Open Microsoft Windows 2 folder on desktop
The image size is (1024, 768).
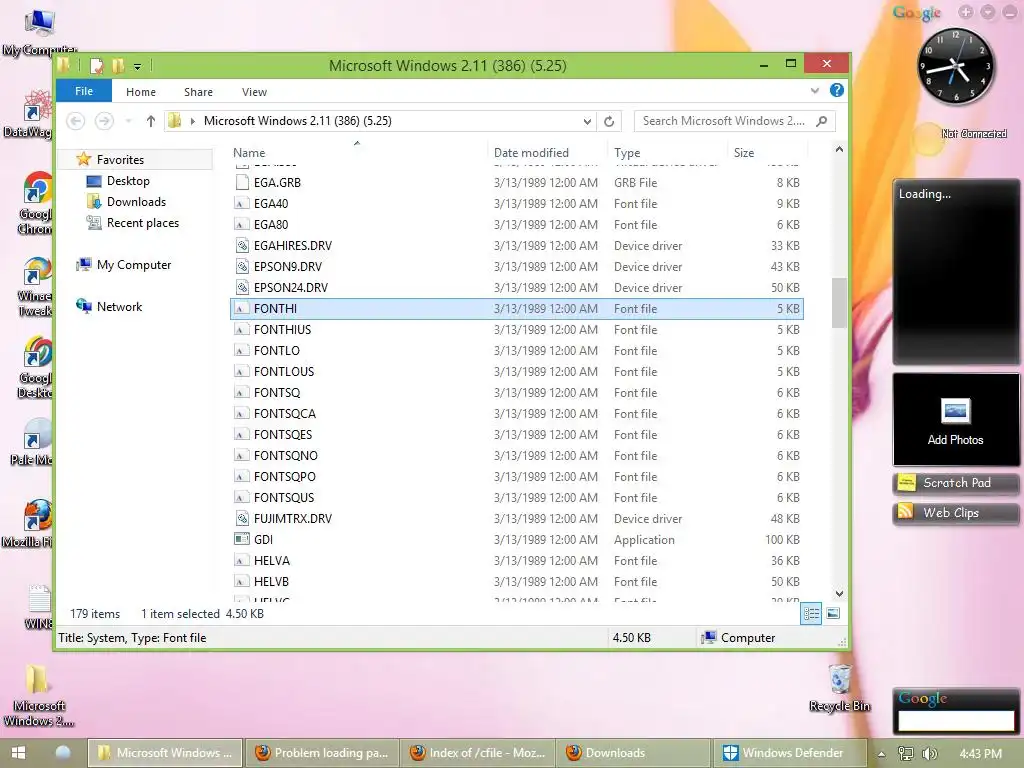[x=39, y=696]
